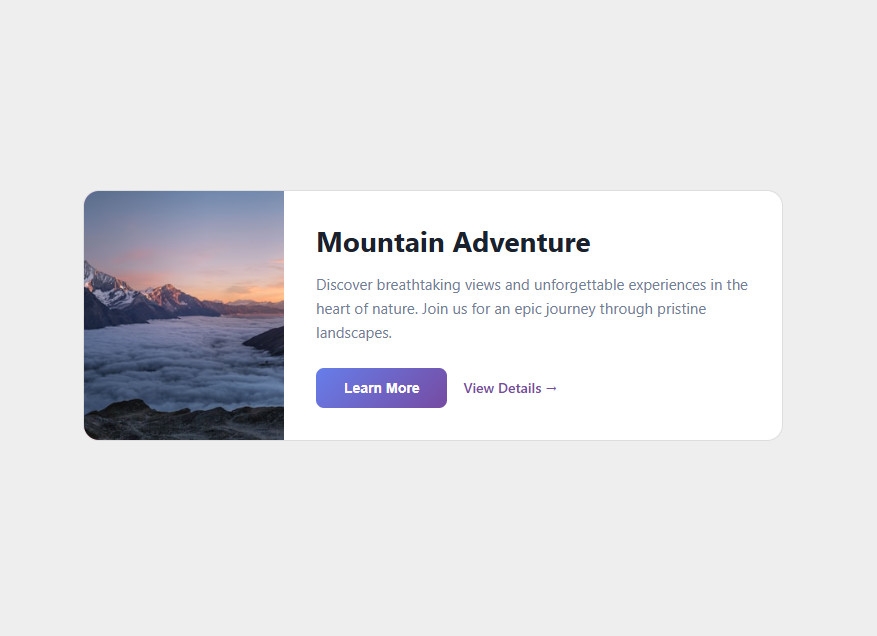
Task: Click the arrow in View Details
Action: (x=550, y=388)
